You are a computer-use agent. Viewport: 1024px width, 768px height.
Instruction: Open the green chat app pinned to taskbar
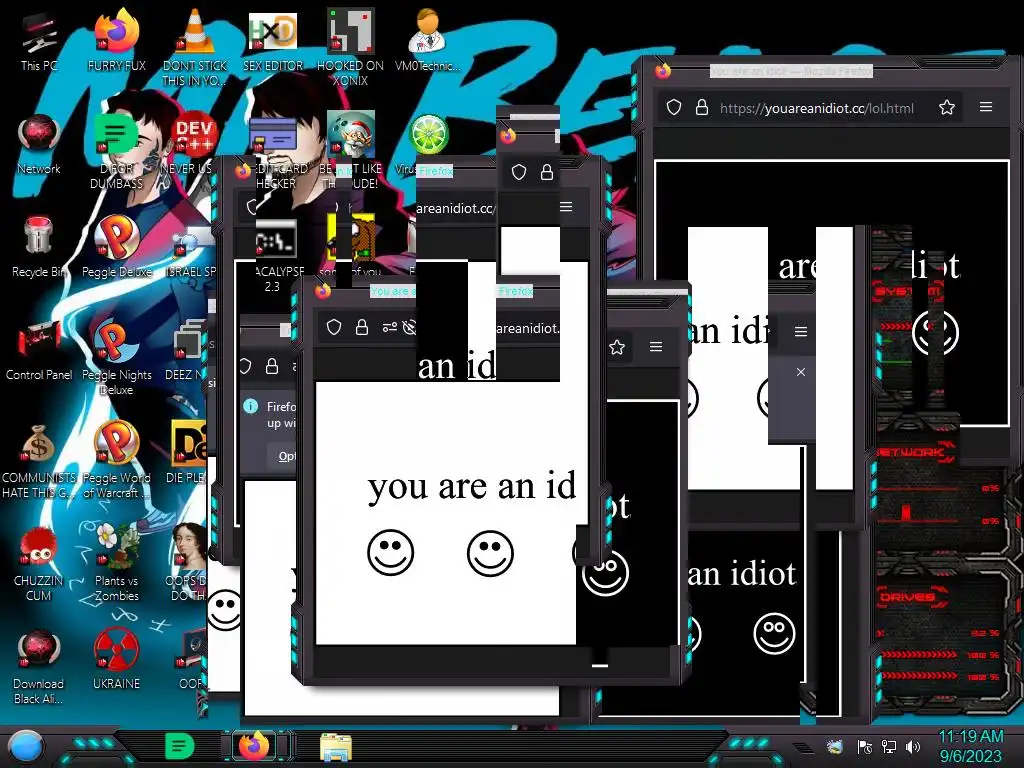pos(180,746)
